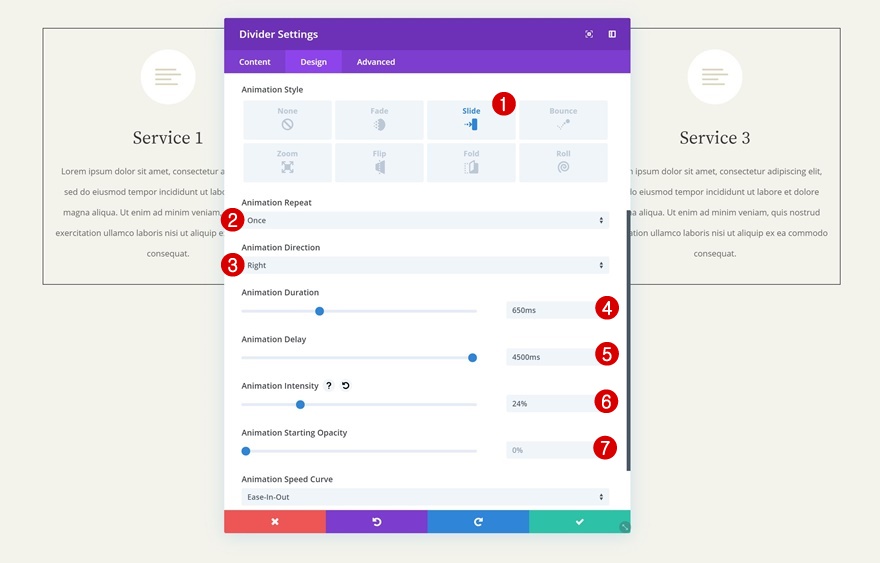This screenshot has width=880, height=563.
Task: Click the Animation Starting Opacity label
Action: [x=294, y=433]
